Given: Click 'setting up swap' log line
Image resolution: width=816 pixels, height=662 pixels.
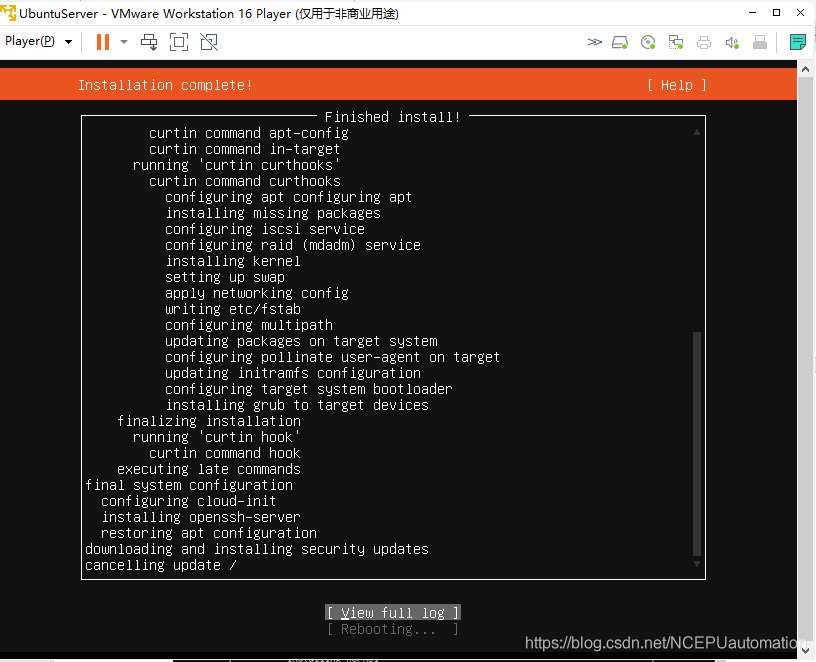Looking at the screenshot, I should point(225,277).
